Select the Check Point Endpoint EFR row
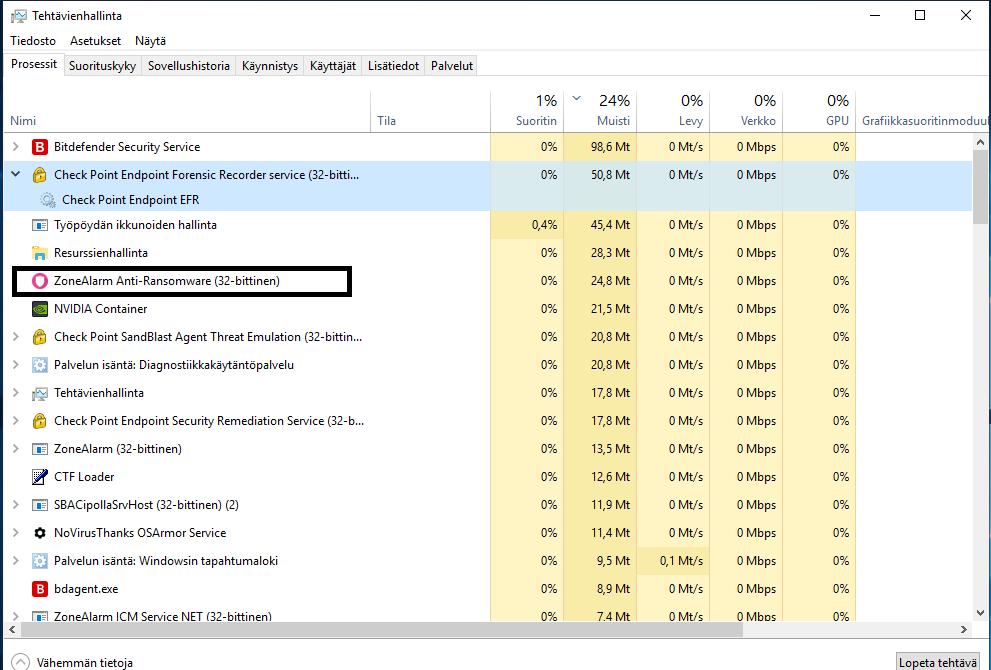991x670 pixels. click(488, 200)
